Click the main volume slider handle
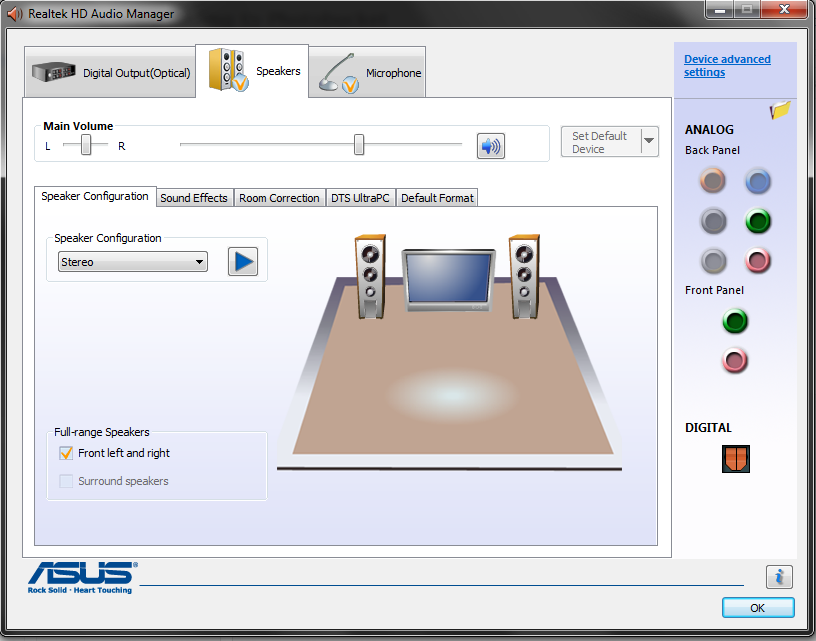 tap(359, 145)
